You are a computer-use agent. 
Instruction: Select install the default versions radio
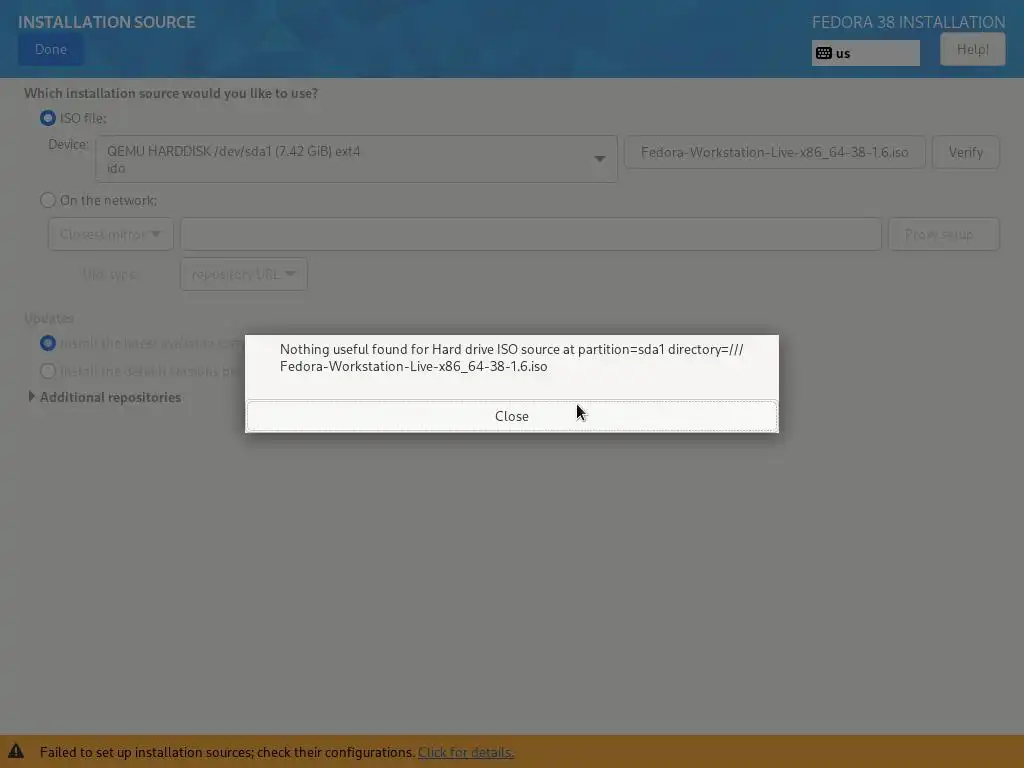pyautogui.click(x=48, y=371)
